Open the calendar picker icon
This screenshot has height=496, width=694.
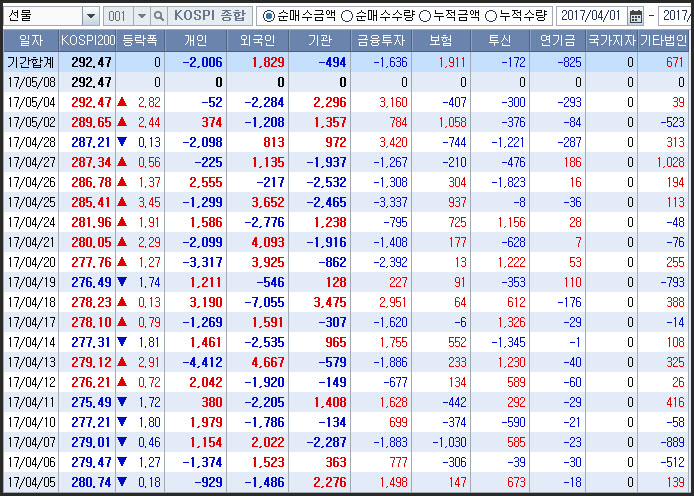click(636, 16)
